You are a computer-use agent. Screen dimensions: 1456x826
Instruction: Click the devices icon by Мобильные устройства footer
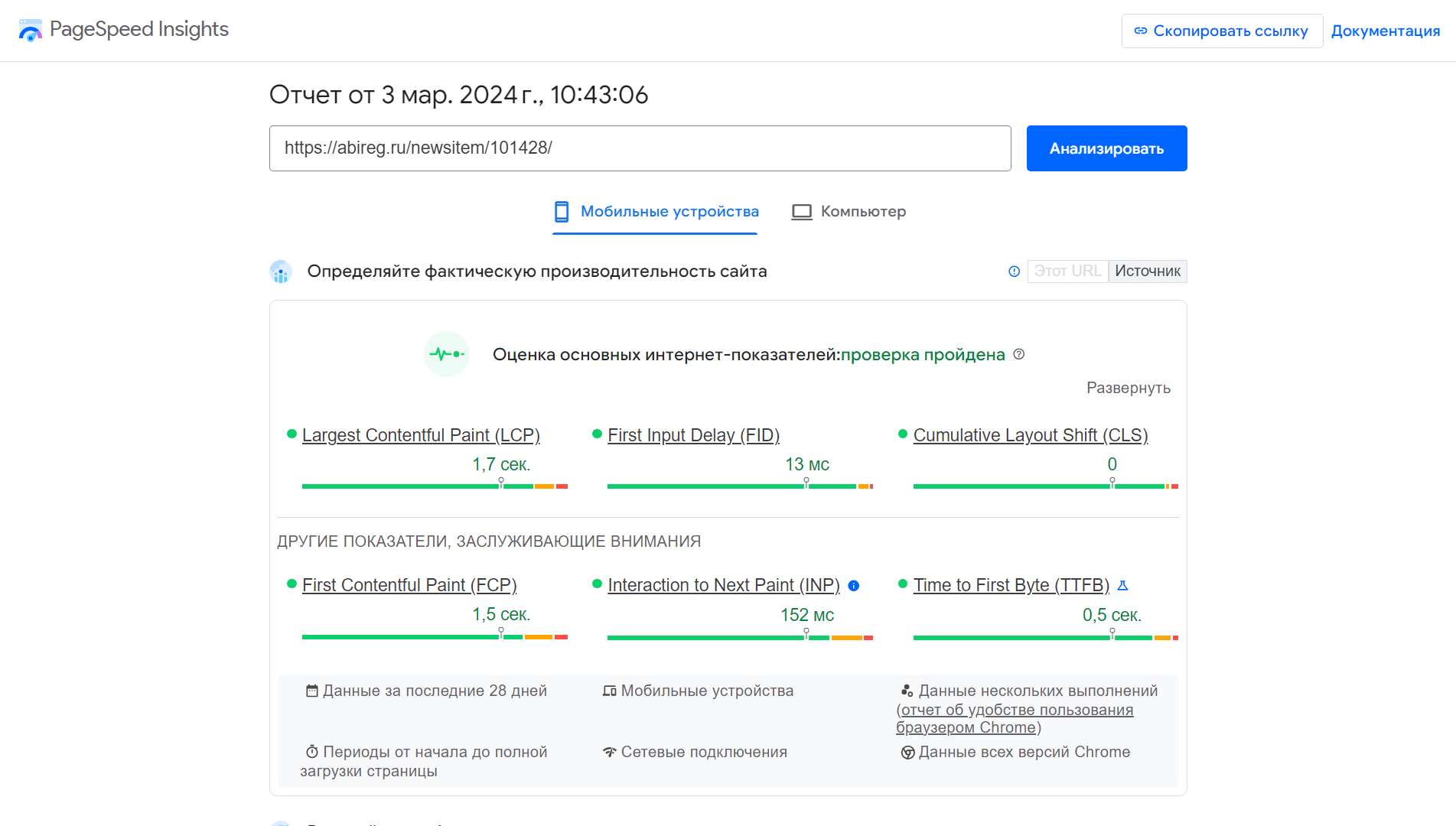click(x=609, y=691)
